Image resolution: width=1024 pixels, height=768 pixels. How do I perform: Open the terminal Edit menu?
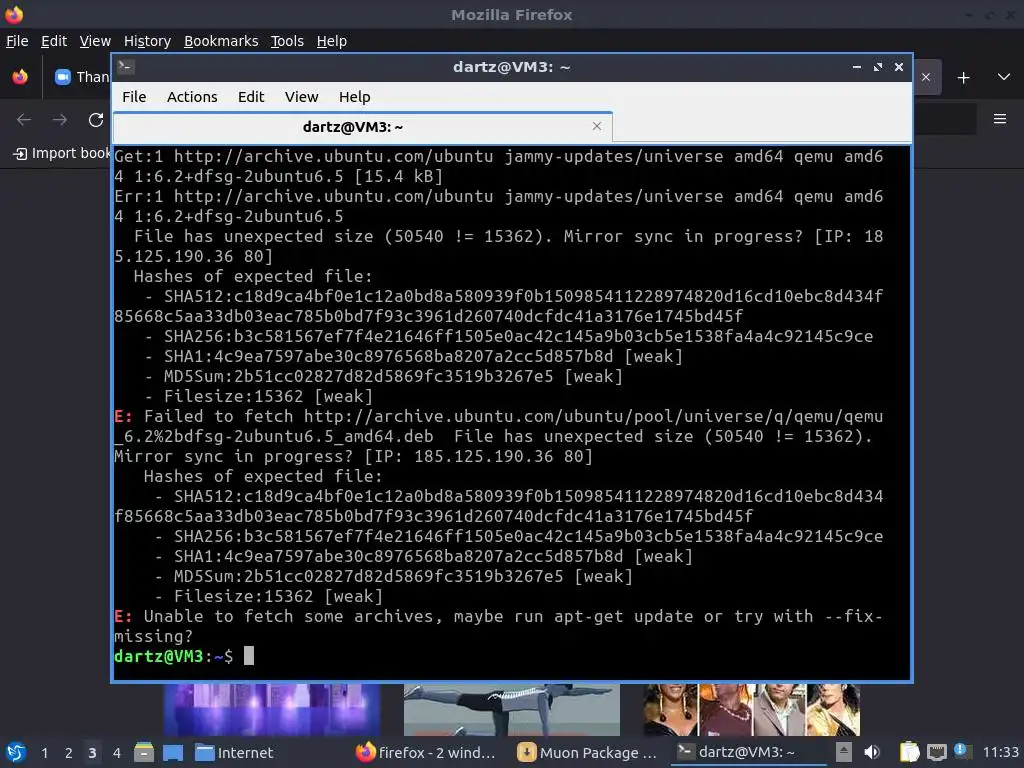[251, 97]
